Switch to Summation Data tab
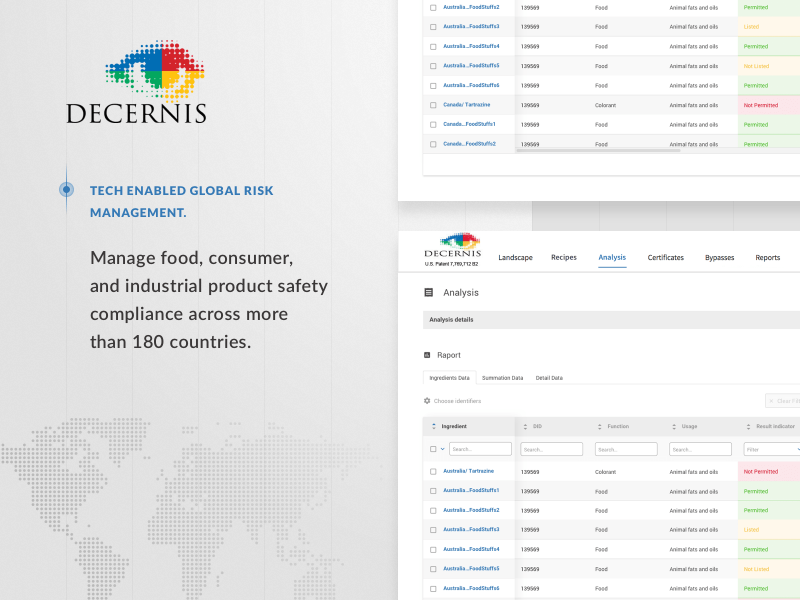Screen dimensions: 800x600 [503, 378]
